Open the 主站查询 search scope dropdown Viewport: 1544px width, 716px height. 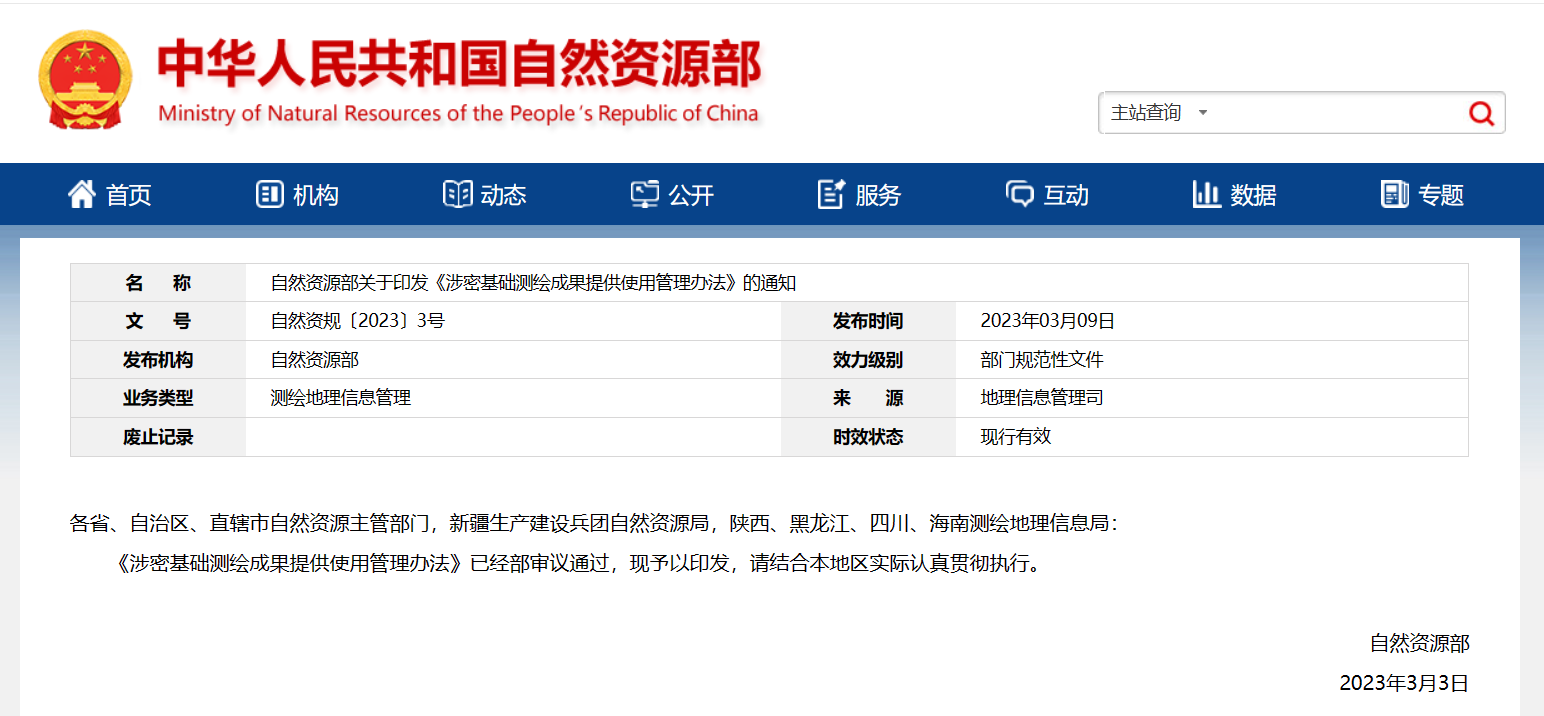point(1160,113)
